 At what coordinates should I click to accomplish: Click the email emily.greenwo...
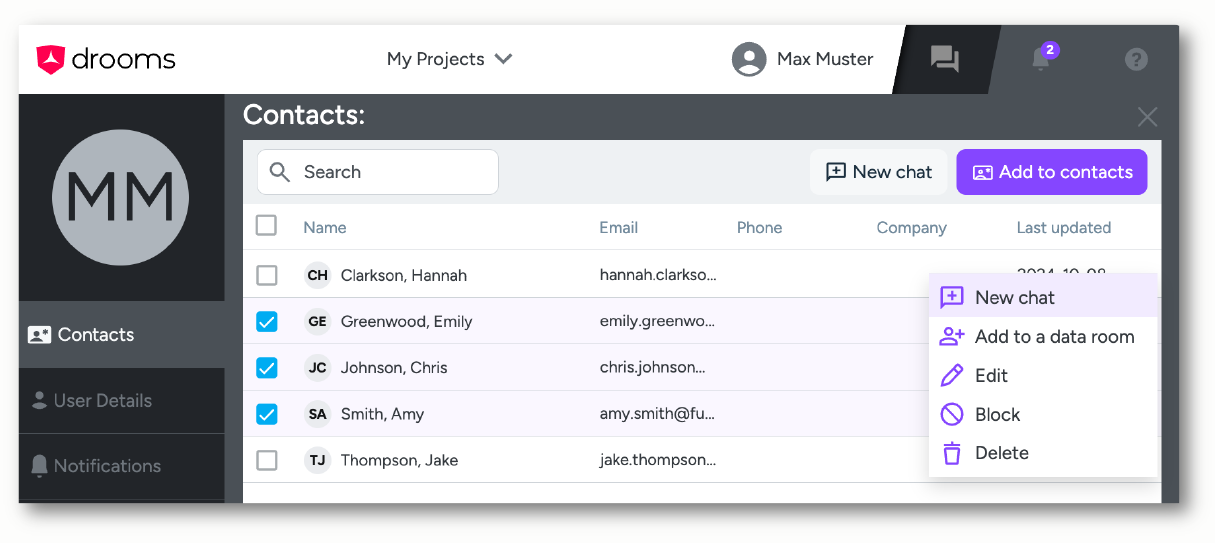(x=658, y=321)
